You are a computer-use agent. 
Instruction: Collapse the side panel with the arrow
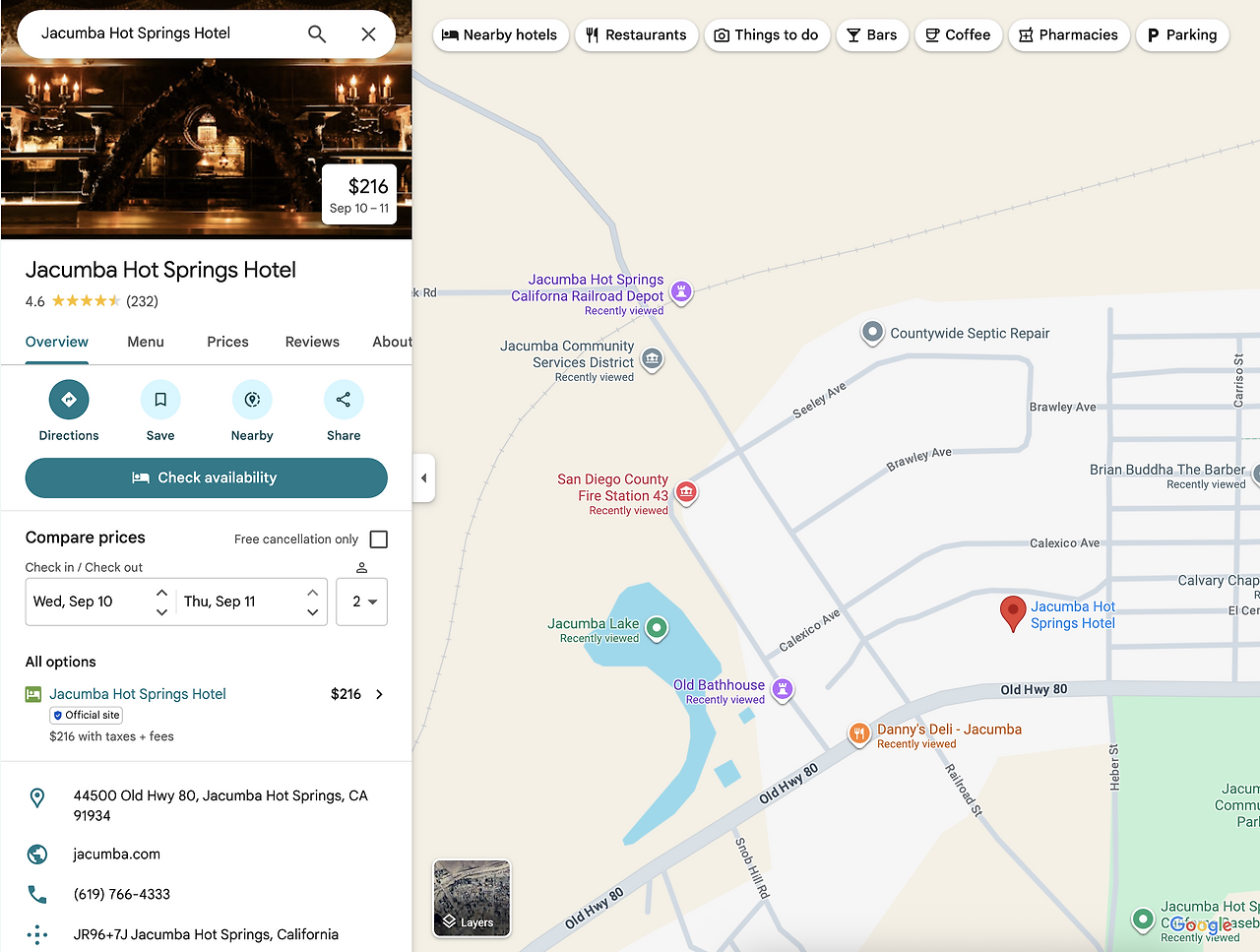tap(424, 478)
